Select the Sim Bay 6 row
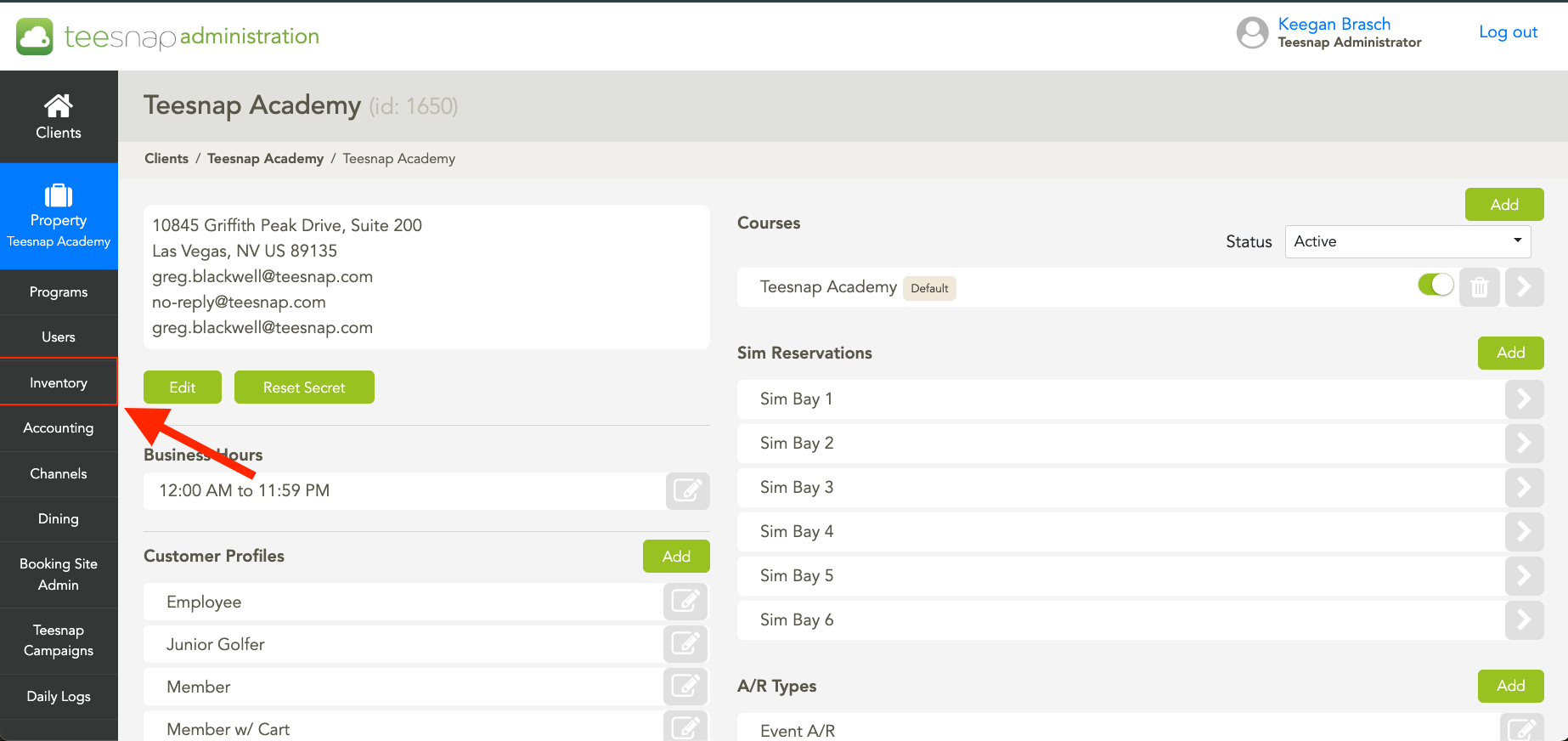Viewport: 1568px width, 741px height. click(x=1121, y=619)
